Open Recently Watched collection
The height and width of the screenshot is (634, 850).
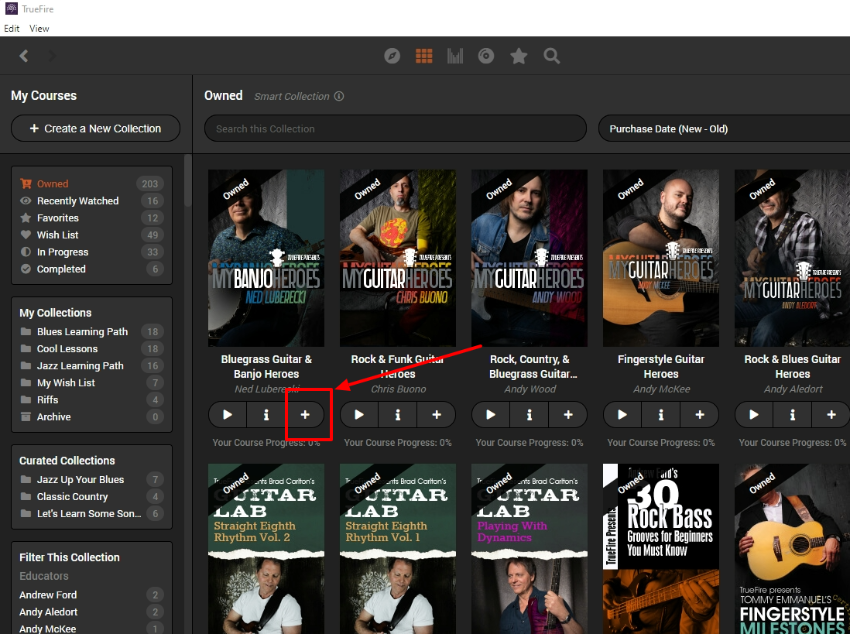(x=92, y=201)
